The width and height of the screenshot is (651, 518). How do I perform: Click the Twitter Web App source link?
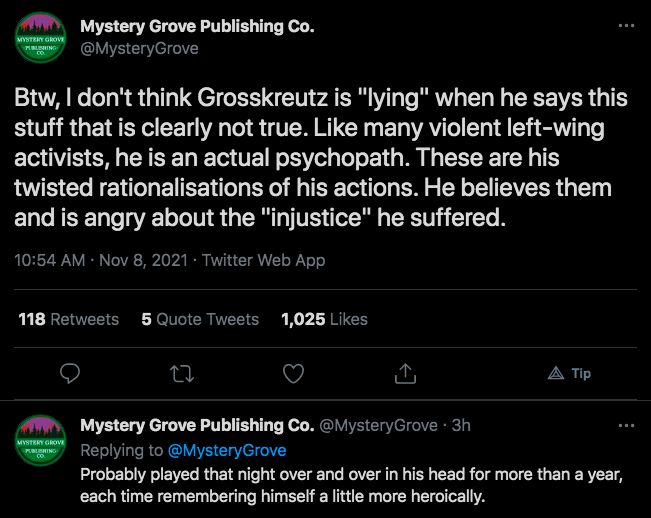263,260
